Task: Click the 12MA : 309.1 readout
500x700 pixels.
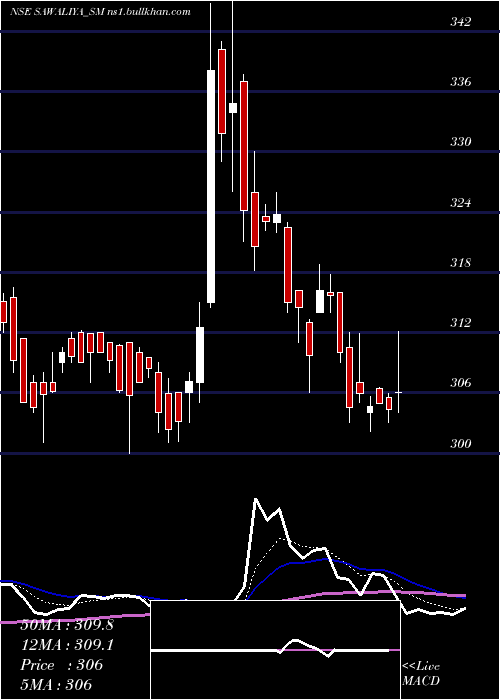Action: (x=67, y=645)
